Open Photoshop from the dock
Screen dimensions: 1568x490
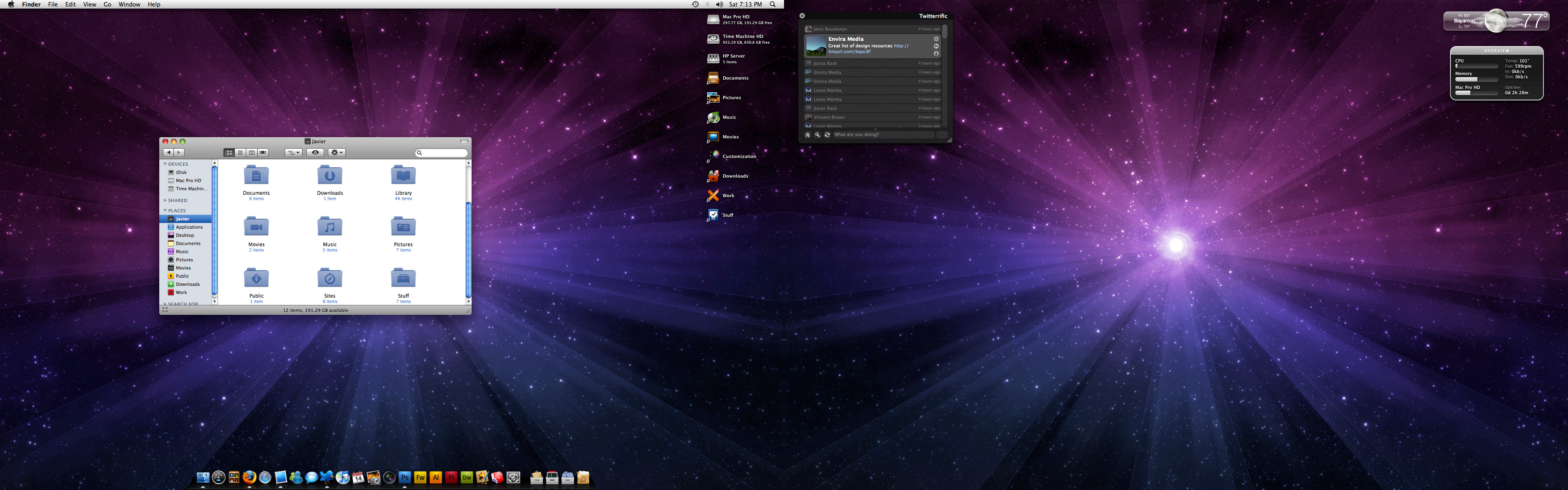pyautogui.click(x=405, y=478)
